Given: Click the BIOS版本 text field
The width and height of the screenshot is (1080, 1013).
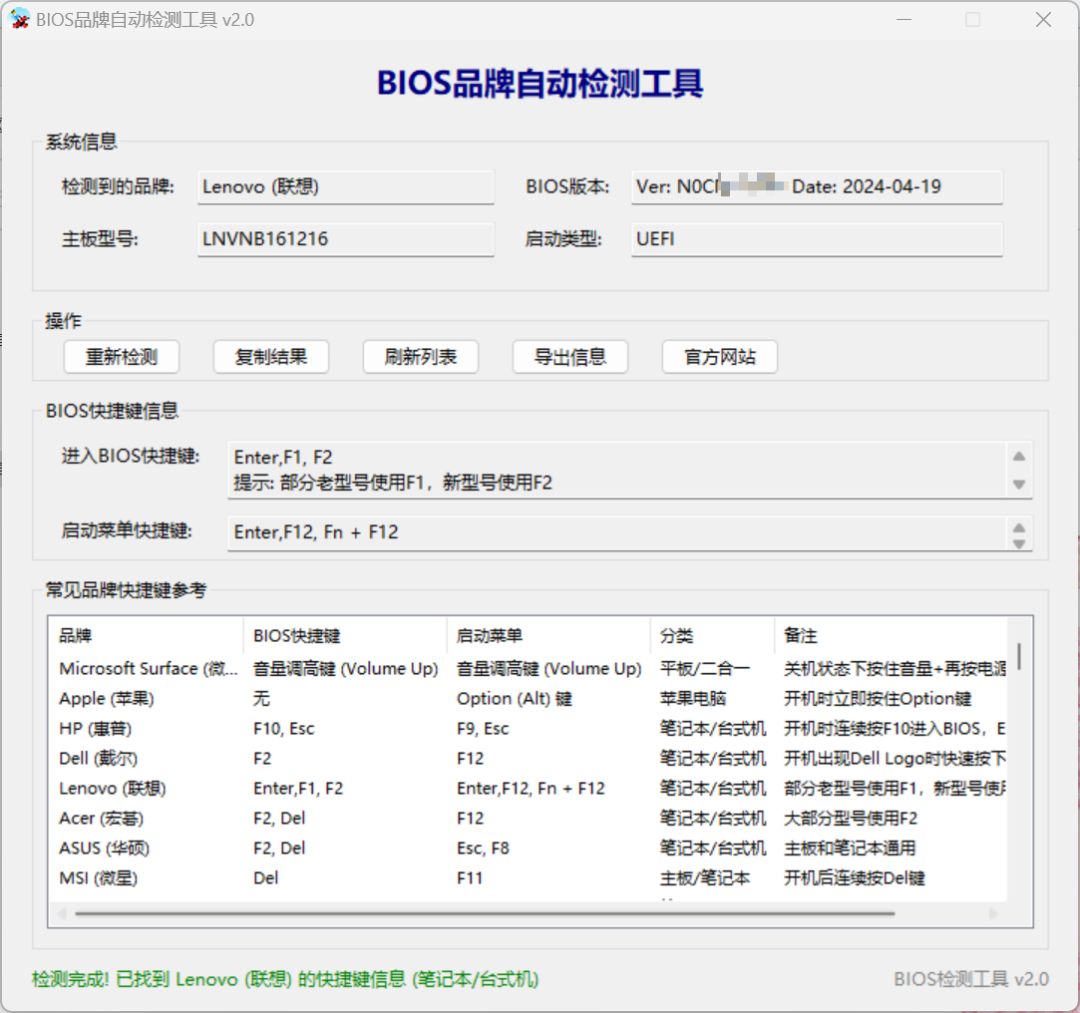Looking at the screenshot, I should click(816, 186).
